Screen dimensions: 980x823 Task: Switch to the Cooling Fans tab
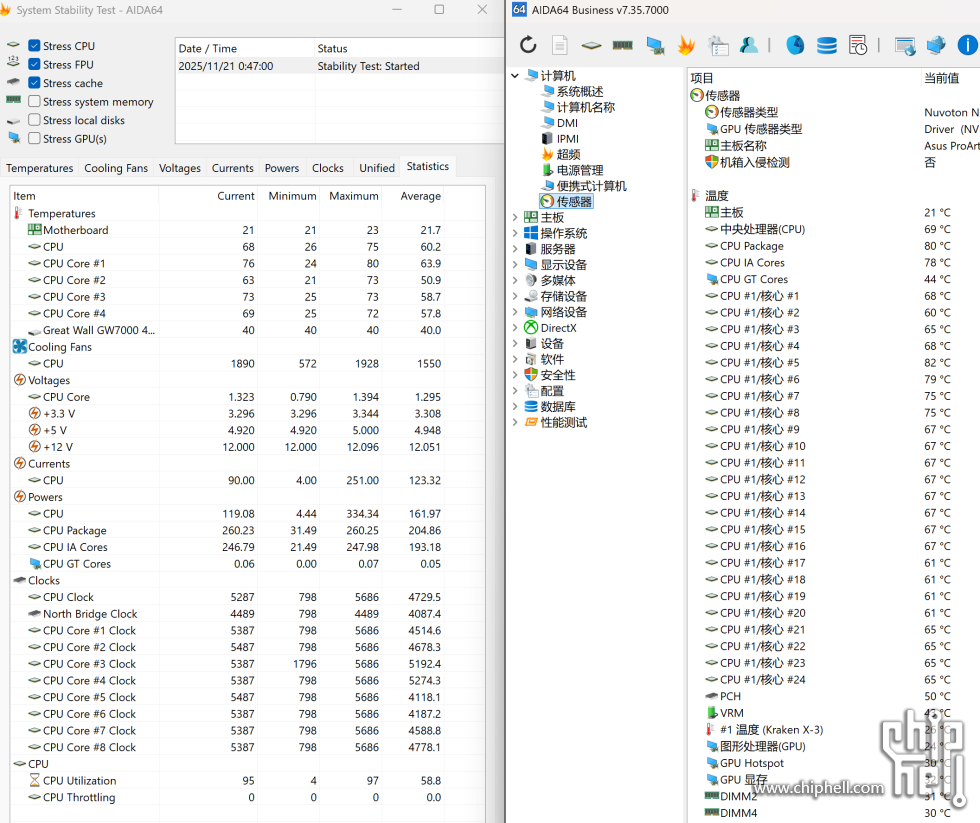[116, 168]
